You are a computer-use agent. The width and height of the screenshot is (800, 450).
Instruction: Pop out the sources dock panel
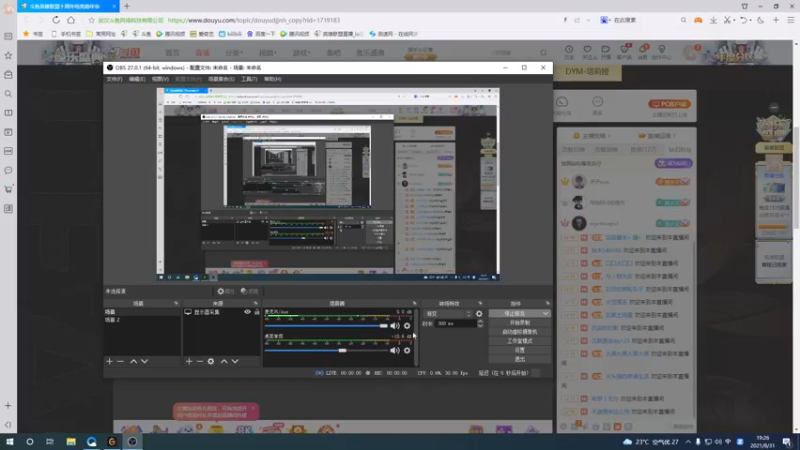click(256, 303)
